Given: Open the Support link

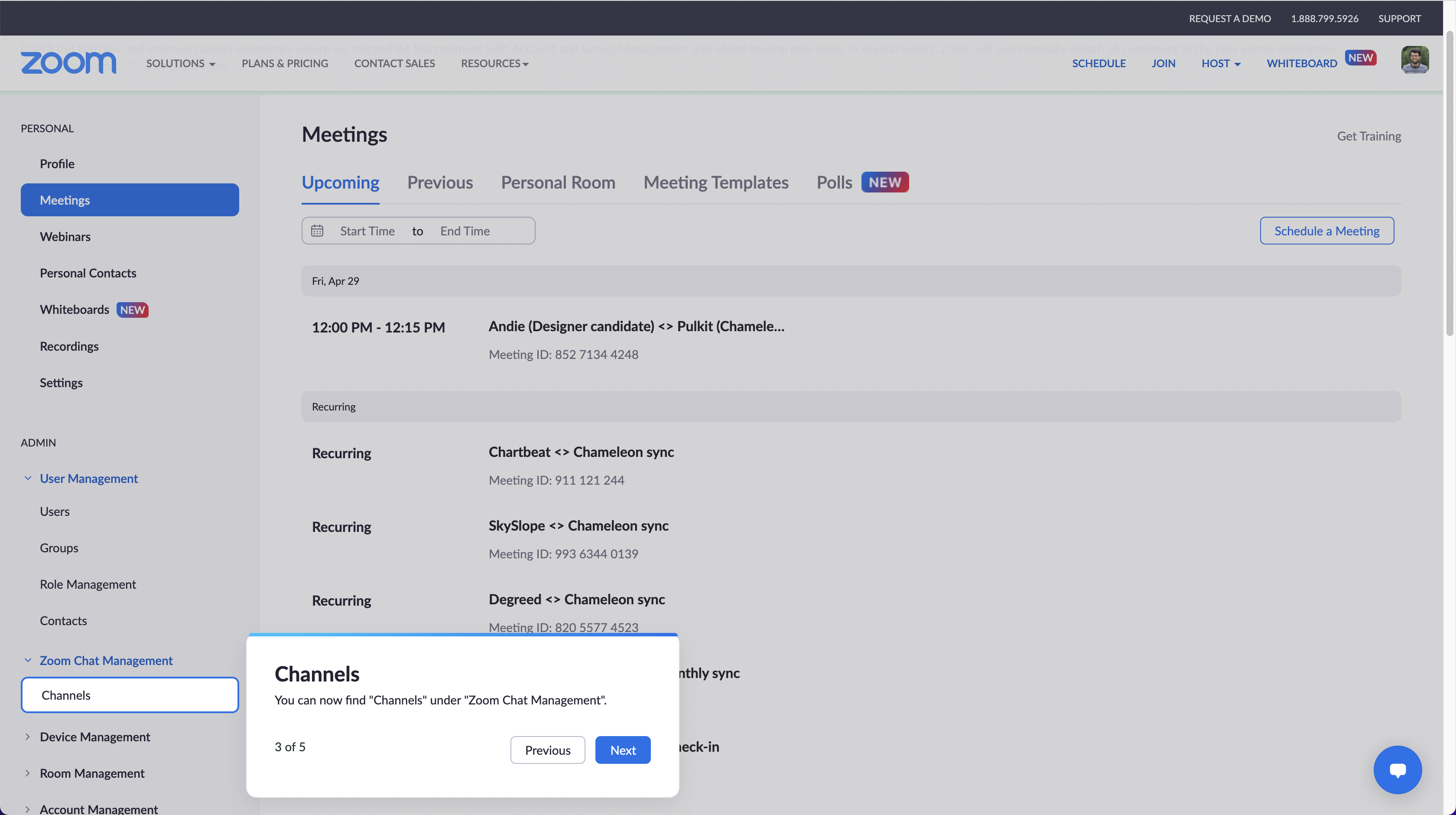Looking at the screenshot, I should [x=1400, y=18].
